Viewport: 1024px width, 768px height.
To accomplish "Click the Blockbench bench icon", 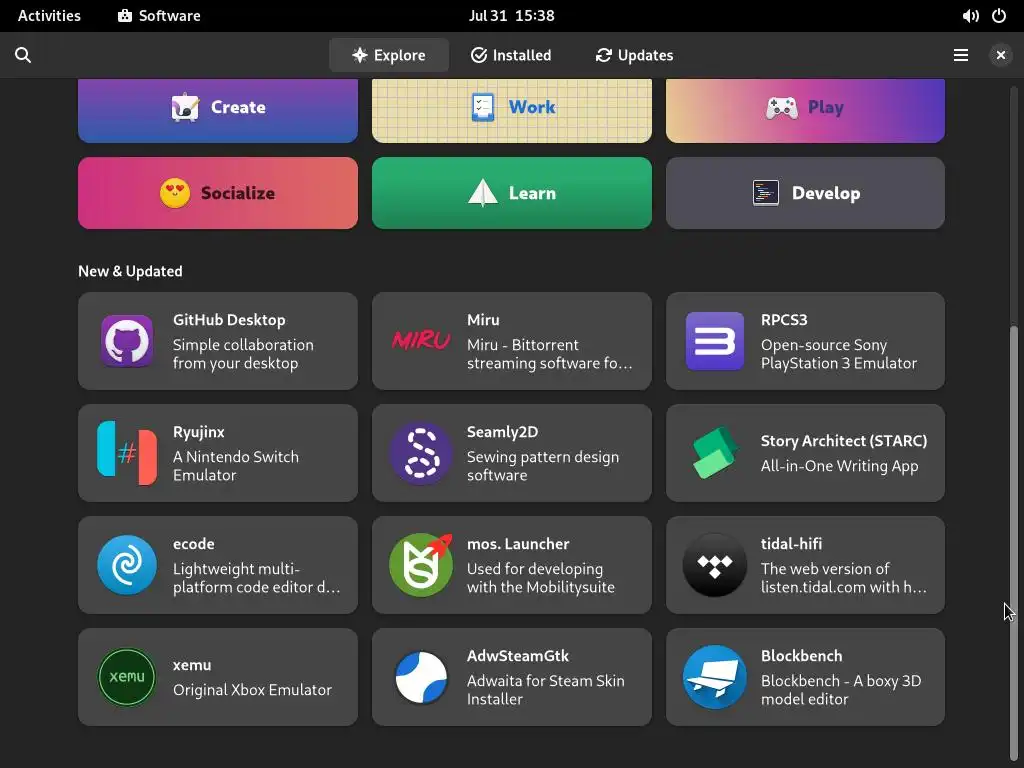I will [714, 677].
